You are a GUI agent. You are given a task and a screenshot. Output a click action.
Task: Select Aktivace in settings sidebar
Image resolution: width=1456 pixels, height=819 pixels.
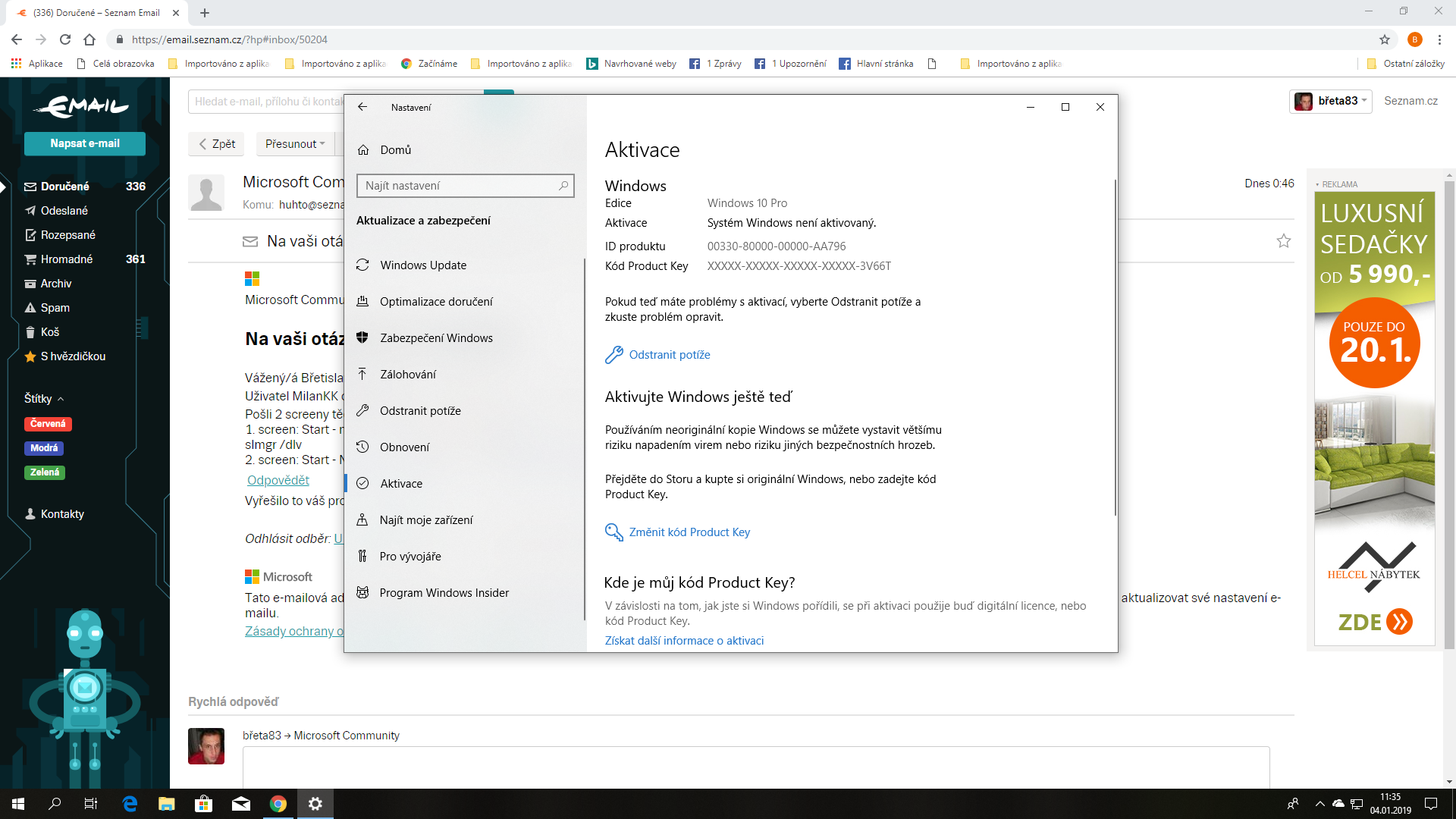tap(401, 484)
